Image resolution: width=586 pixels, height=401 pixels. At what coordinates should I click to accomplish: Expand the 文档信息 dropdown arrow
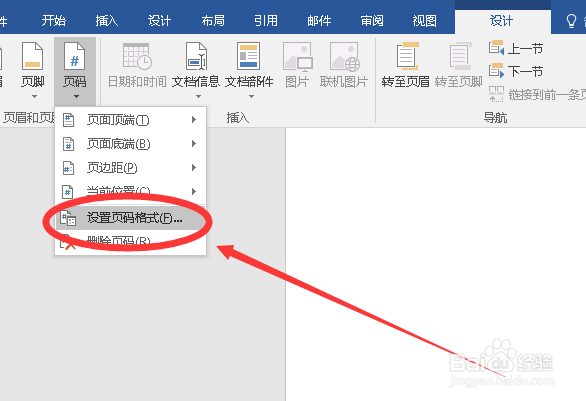(198, 96)
